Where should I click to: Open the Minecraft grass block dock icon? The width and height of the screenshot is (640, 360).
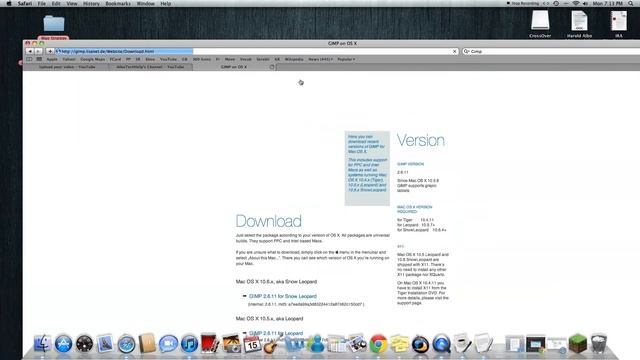(x=578, y=343)
